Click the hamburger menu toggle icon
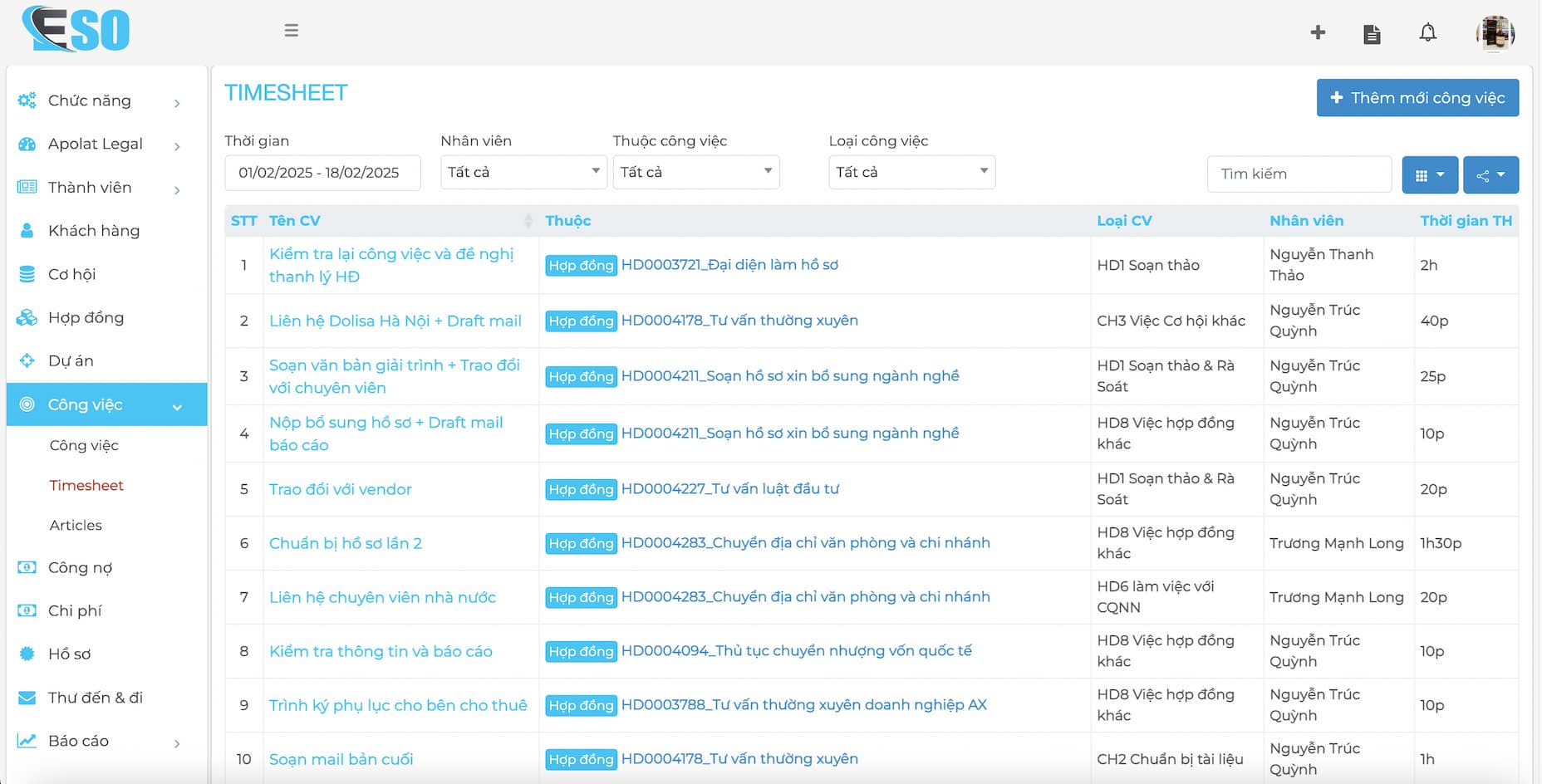Viewport: 1542px width, 784px height. 291,31
